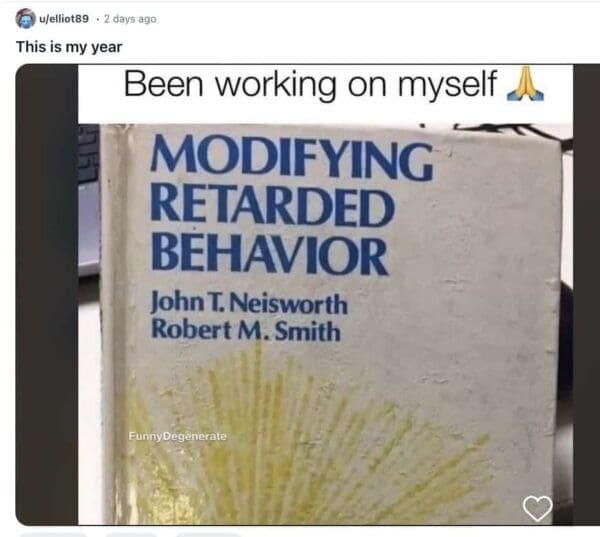Click the FunnyDegenerate watermark
Image resolution: width=600 pixels, height=537 pixels.
[x=178, y=436]
